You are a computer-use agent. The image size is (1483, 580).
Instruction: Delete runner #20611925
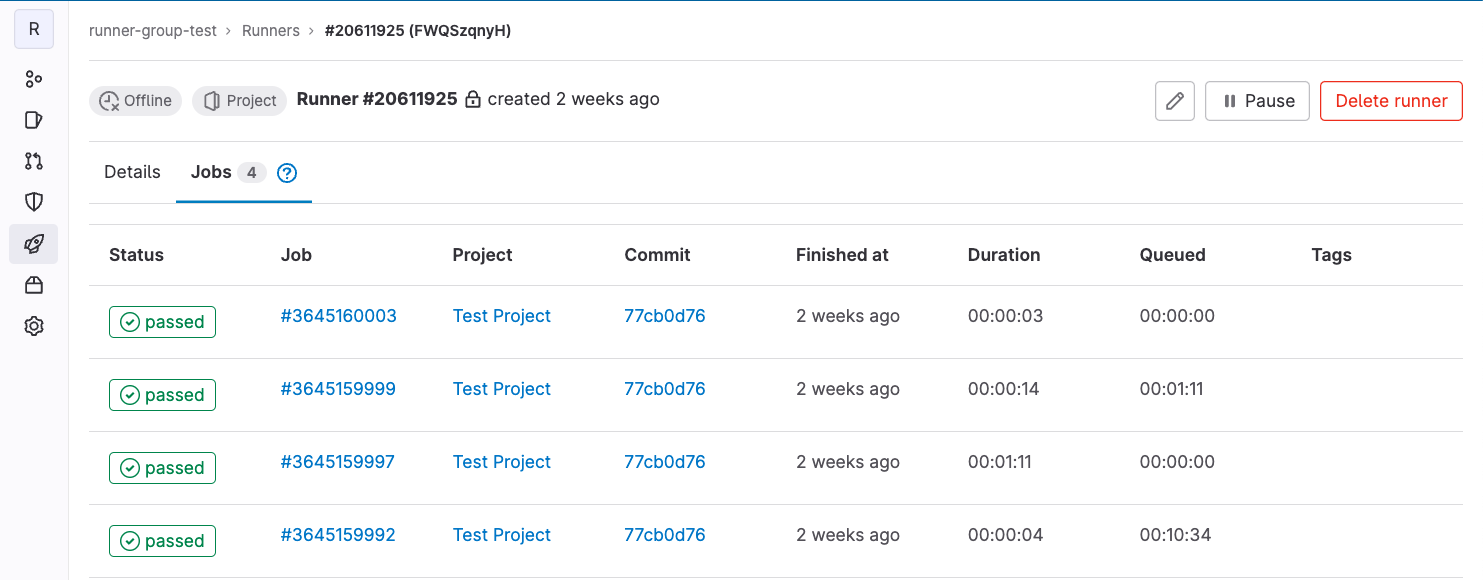[1391, 100]
